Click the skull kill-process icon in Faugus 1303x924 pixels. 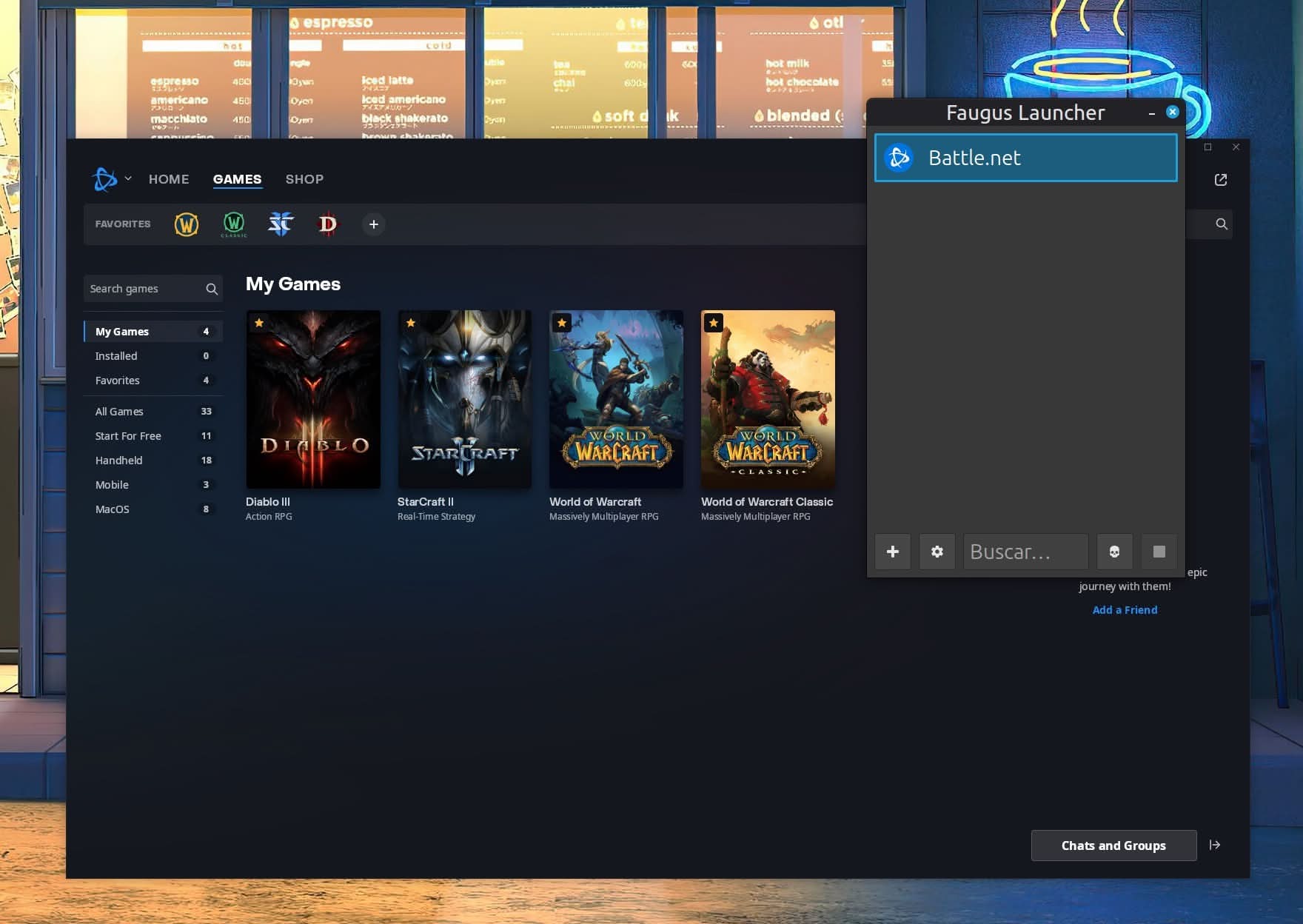point(1115,552)
